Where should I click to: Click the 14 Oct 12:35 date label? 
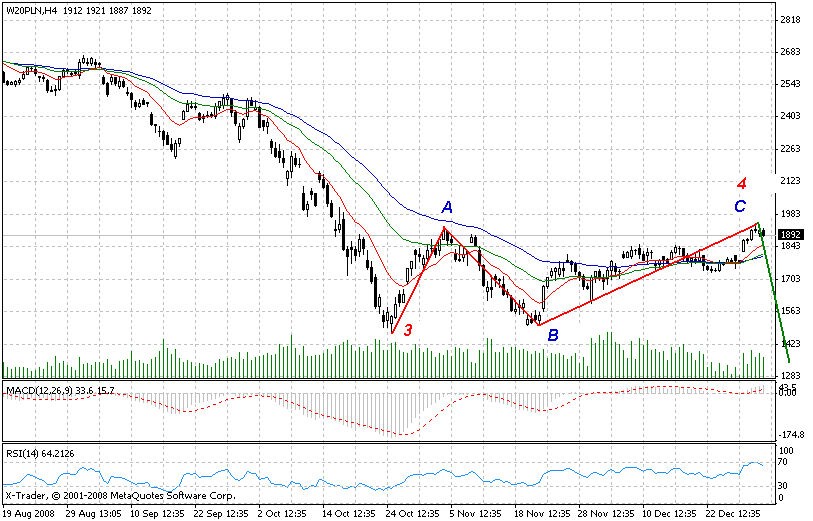[x=349, y=514]
